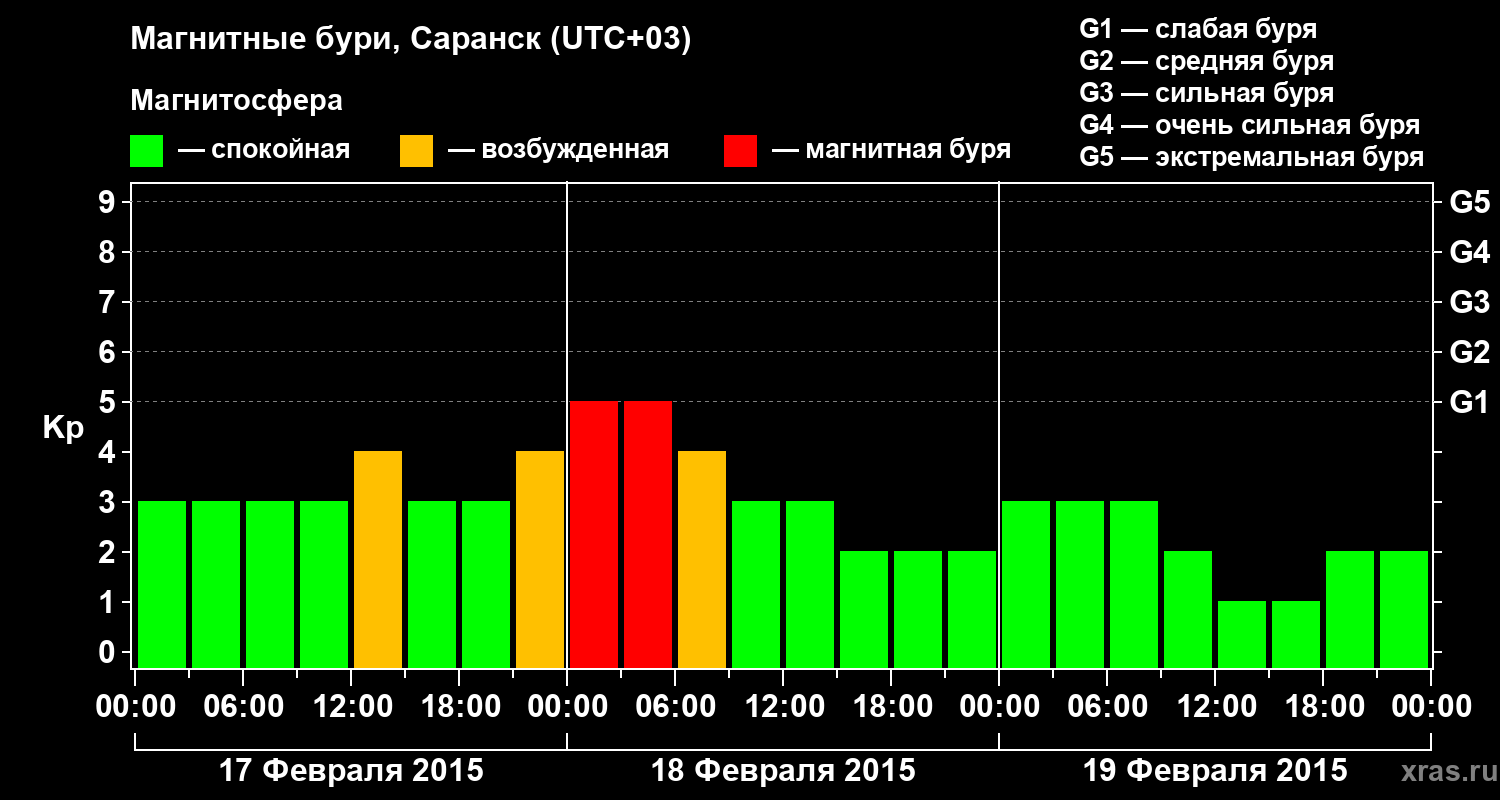Image resolution: width=1500 pixels, height=800 pixels.
Task: Click 'G2 — средняя буря' description
Action: 1206,61
